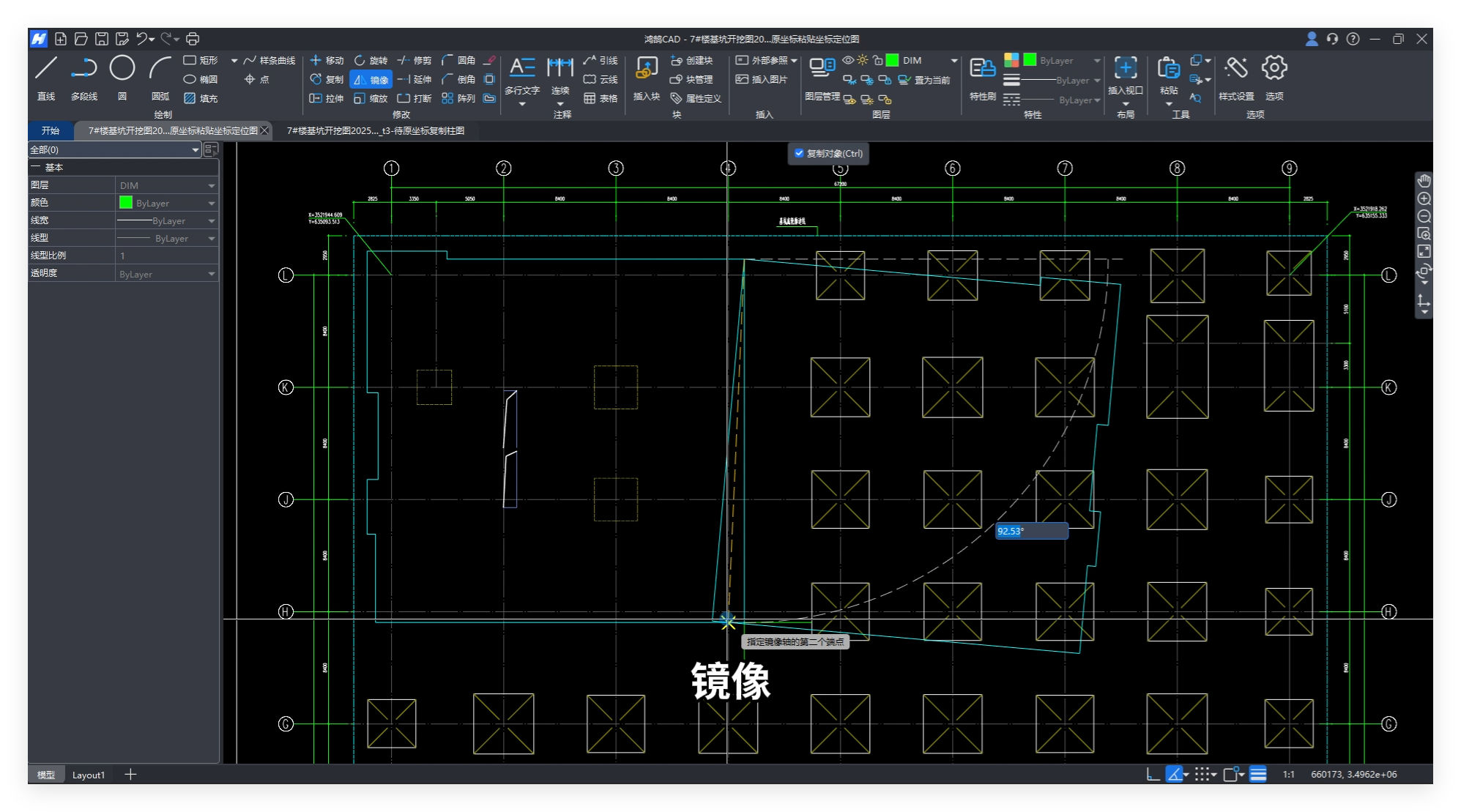Viewport: 1461px width, 812px height.
Task: Toggle ortho mode in the status bar
Action: (x=1153, y=775)
